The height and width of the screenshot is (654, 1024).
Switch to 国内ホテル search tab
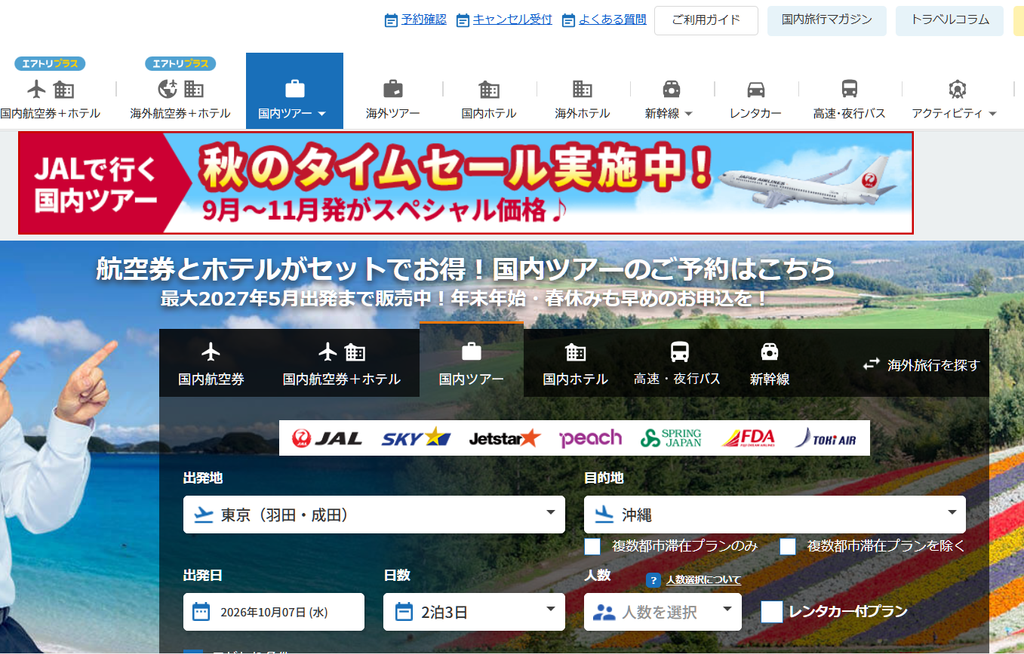tap(575, 363)
